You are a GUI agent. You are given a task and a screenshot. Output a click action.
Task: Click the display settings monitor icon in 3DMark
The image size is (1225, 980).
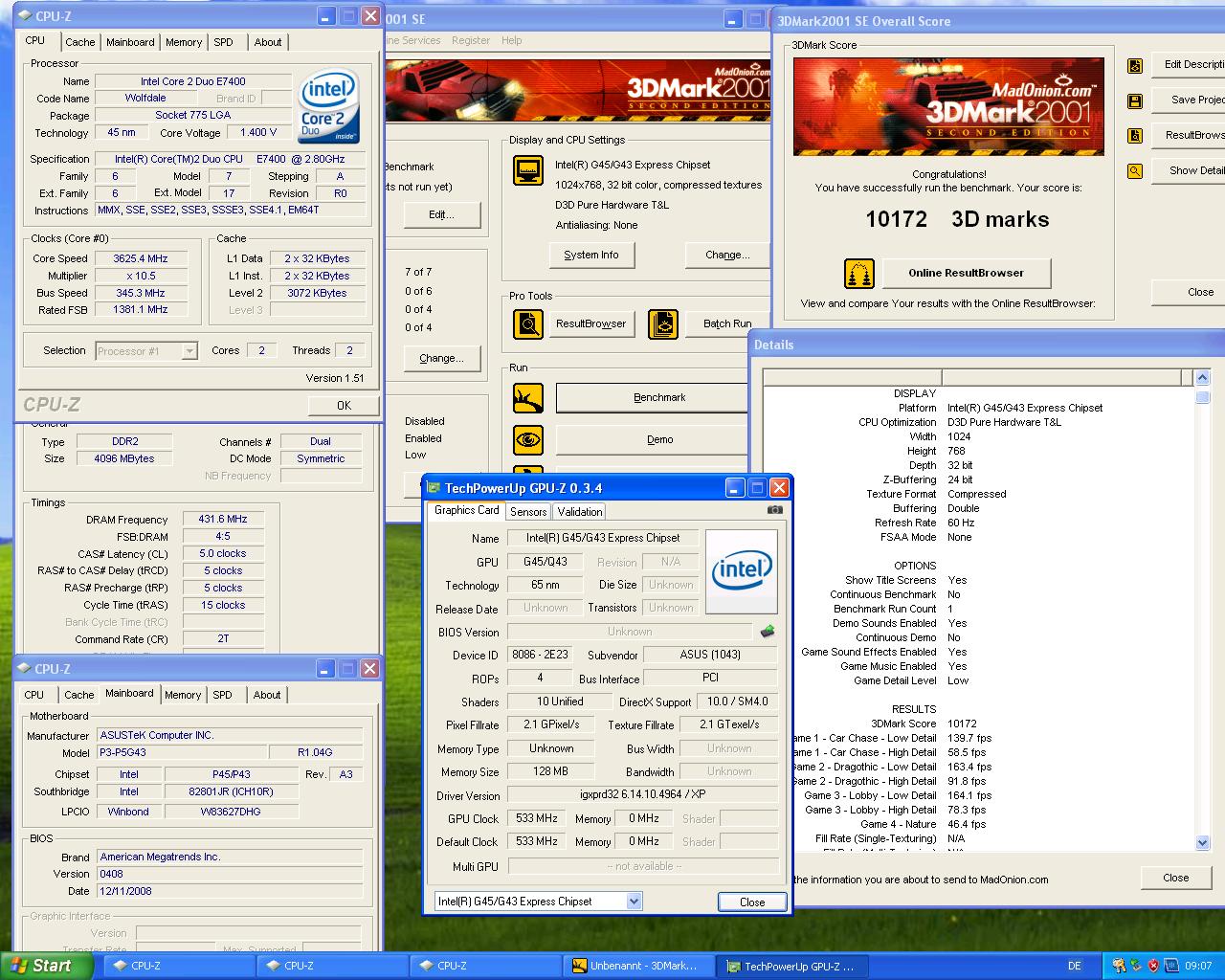pyautogui.click(x=528, y=172)
